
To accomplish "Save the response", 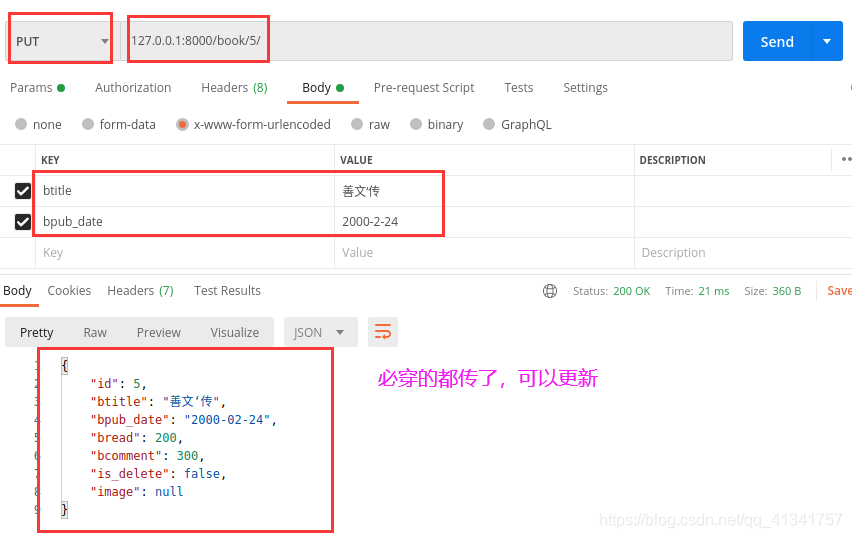I will tap(839, 291).
